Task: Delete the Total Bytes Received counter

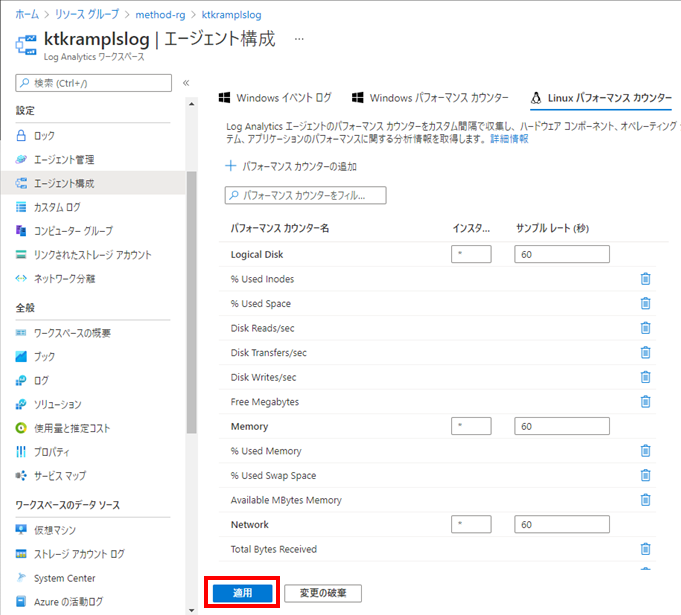Action: 645,549
